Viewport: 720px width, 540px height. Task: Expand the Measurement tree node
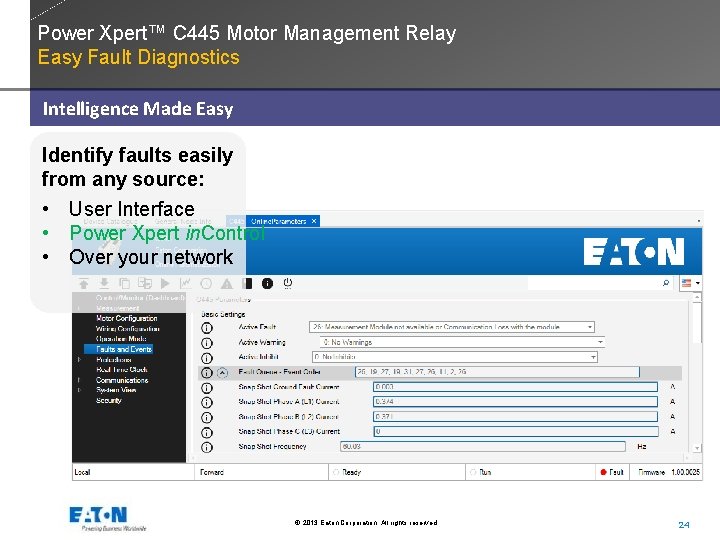79,308
